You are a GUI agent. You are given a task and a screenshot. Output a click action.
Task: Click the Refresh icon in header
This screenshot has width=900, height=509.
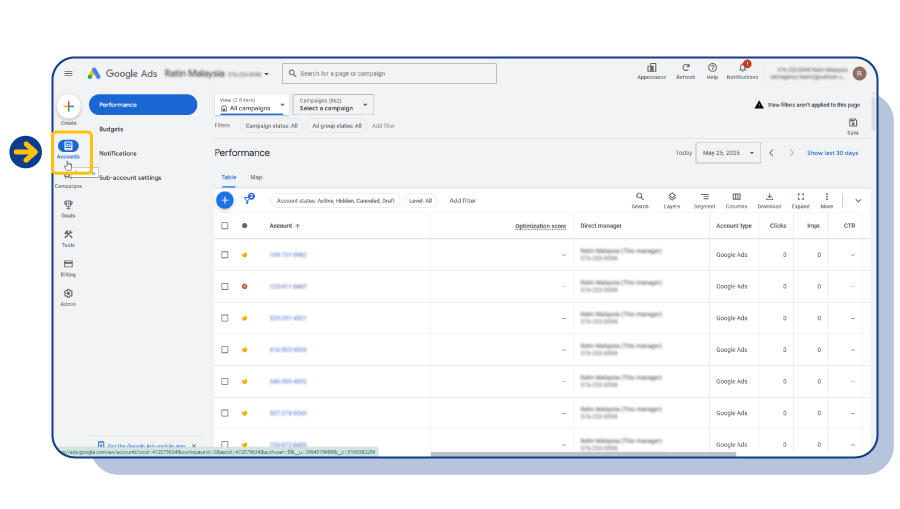point(685,68)
